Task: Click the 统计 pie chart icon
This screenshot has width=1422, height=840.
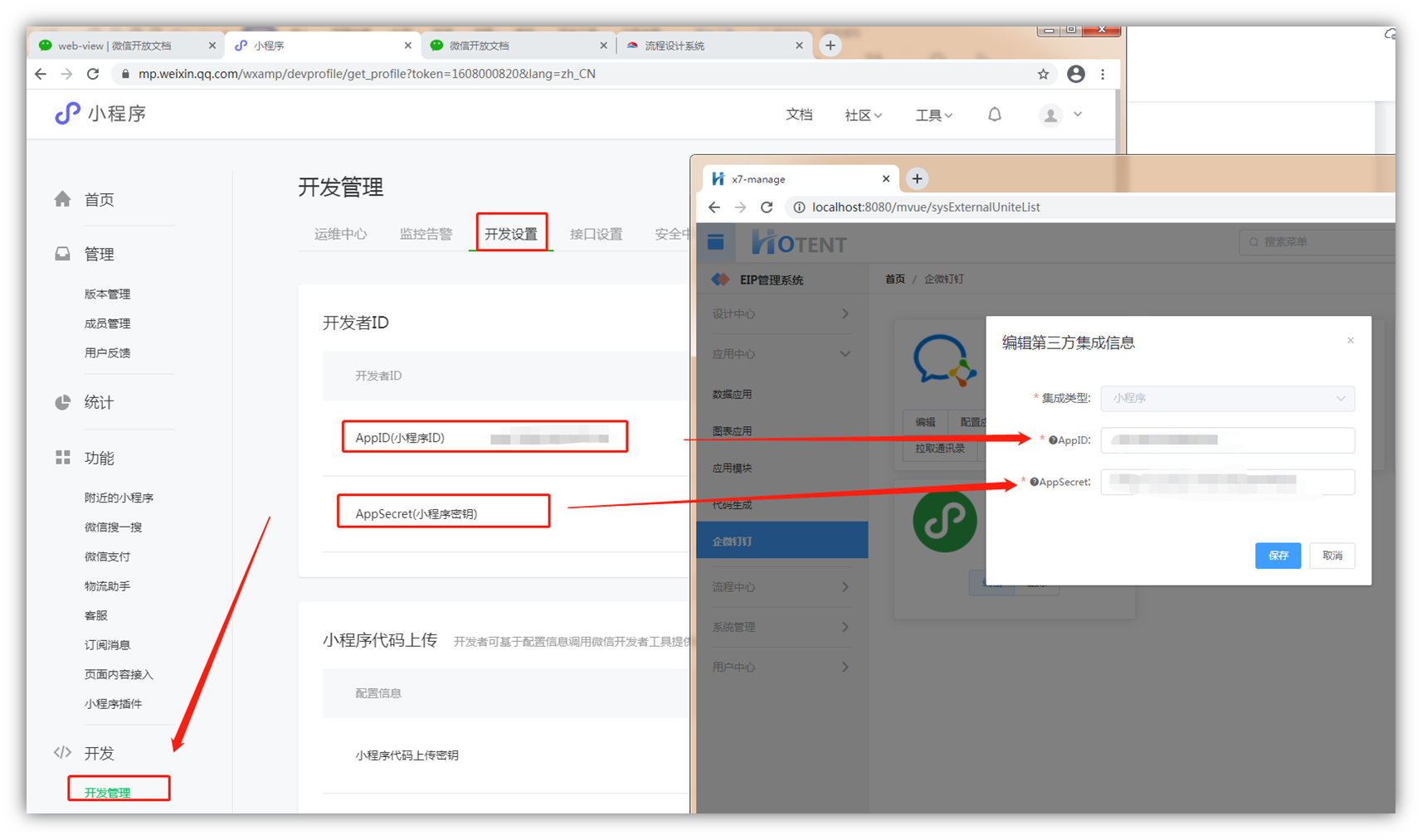Action: click(x=63, y=402)
